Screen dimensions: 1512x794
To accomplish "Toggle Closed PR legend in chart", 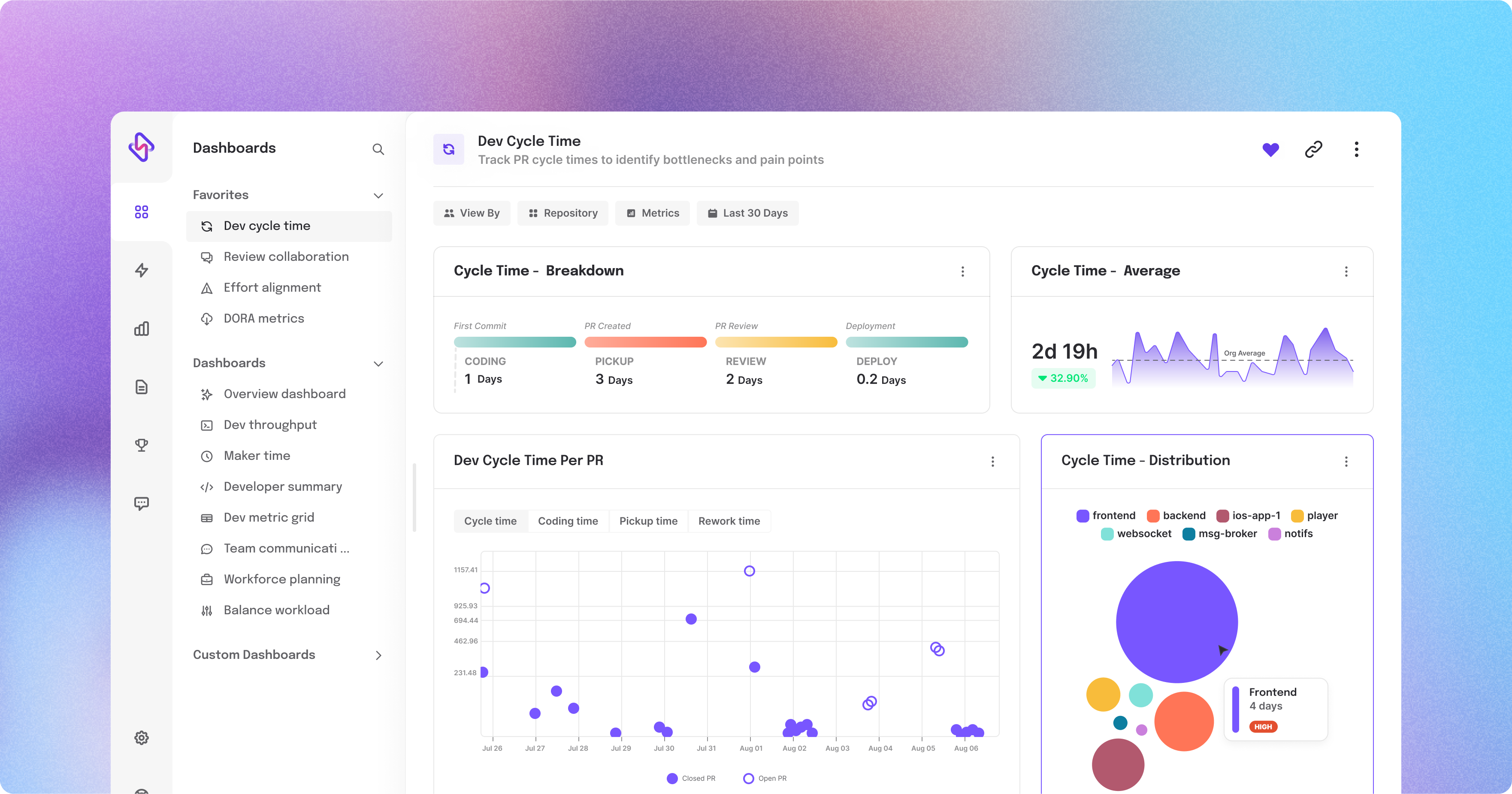I will point(691,778).
